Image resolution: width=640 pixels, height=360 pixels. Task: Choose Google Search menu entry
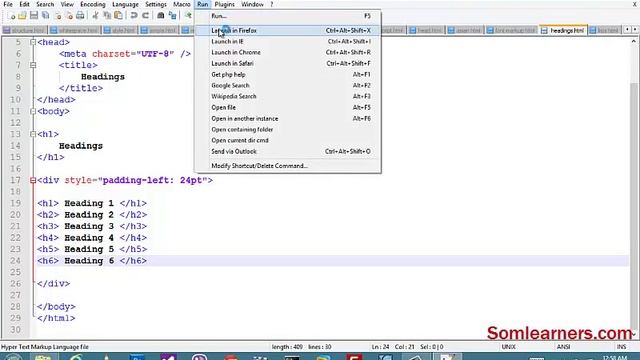click(288, 85)
